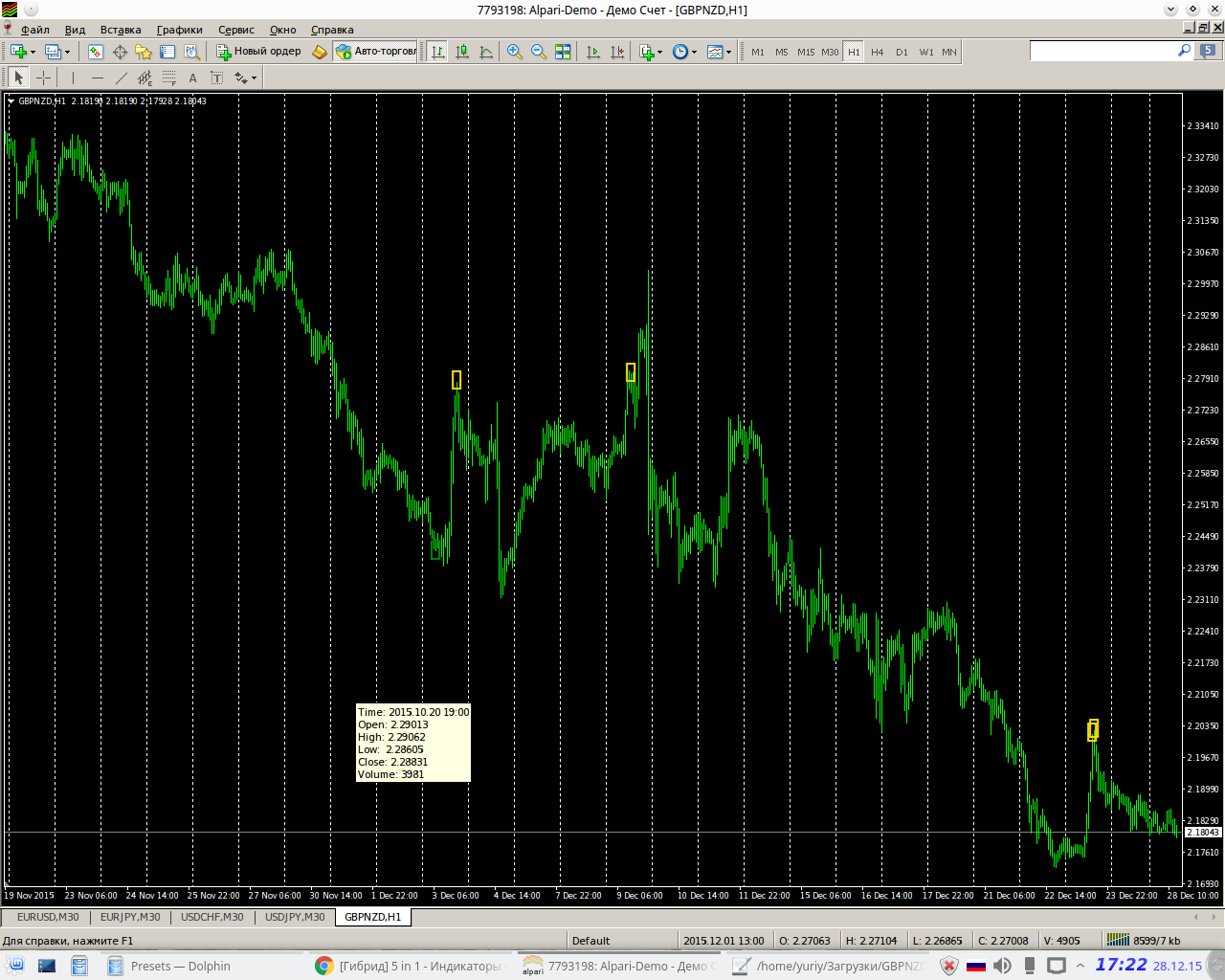Open the Графики menu
The image size is (1225, 980).
tap(180, 30)
